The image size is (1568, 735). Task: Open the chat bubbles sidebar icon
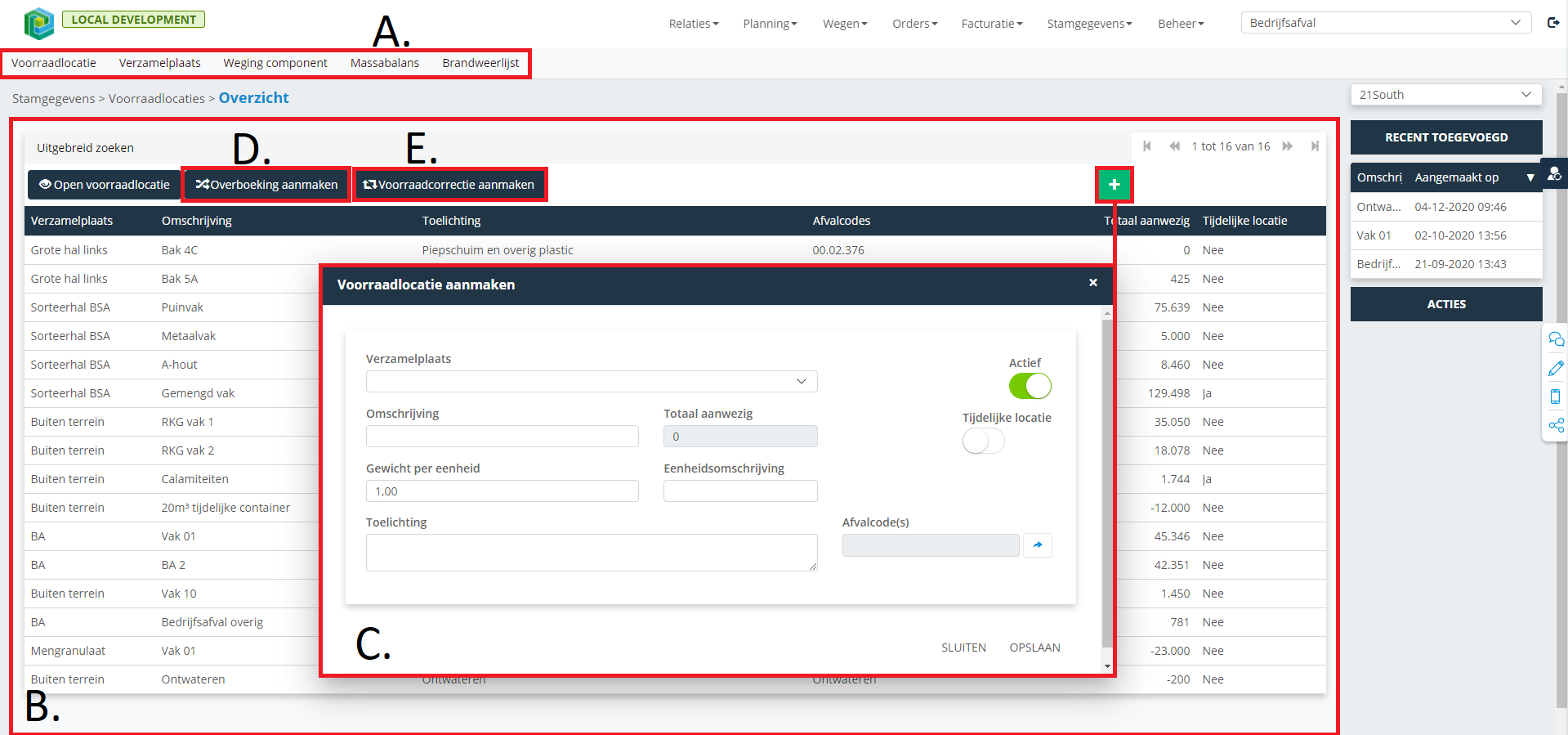(x=1556, y=339)
